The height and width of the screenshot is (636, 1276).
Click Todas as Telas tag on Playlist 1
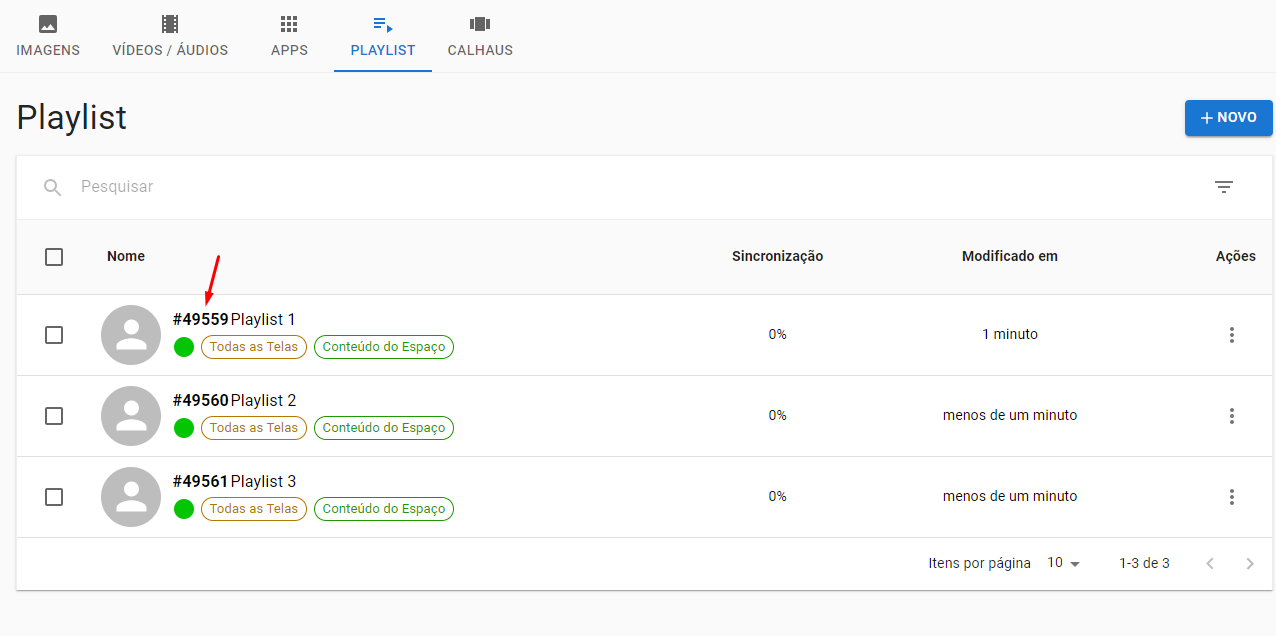click(x=254, y=347)
